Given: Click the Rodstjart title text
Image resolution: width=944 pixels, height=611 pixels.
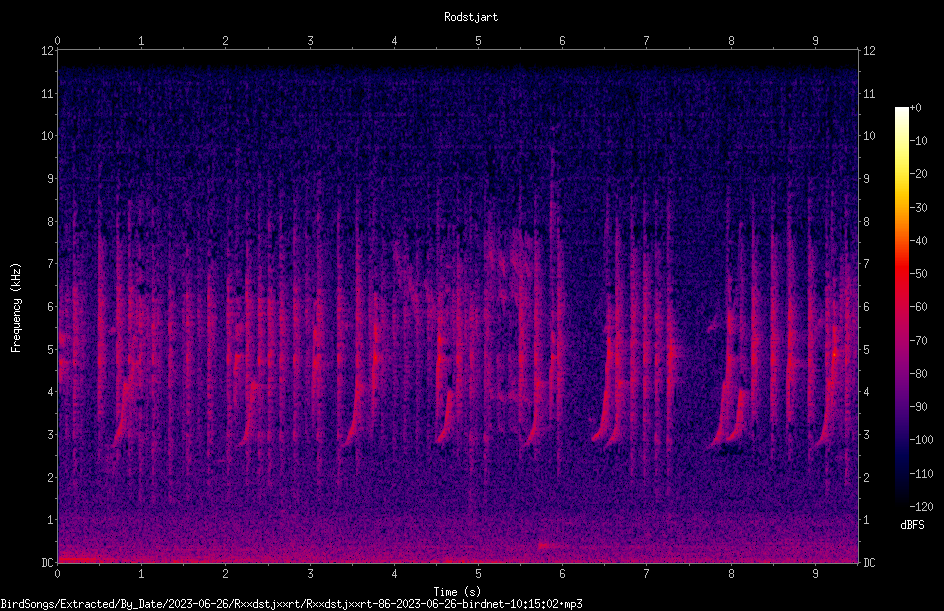Looking at the screenshot, I should [x=471, y=17].
